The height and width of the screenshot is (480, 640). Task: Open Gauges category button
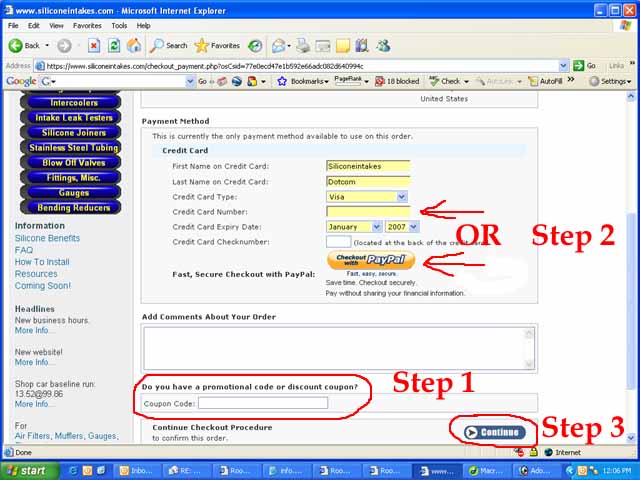click(73, 193)
